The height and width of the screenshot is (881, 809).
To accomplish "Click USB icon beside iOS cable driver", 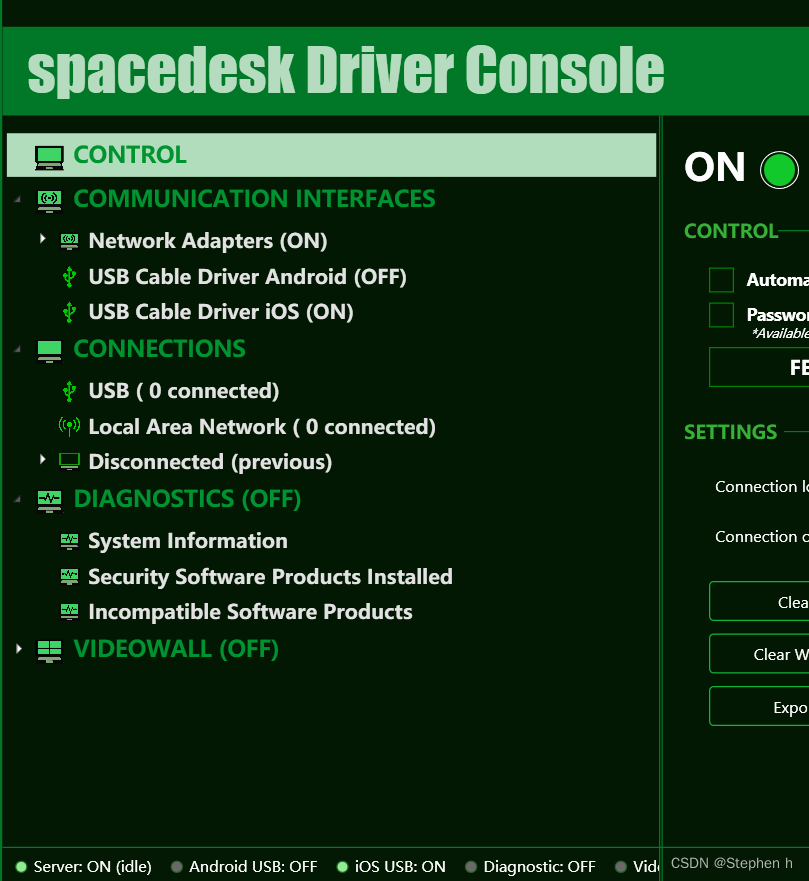I will (70, 312).
